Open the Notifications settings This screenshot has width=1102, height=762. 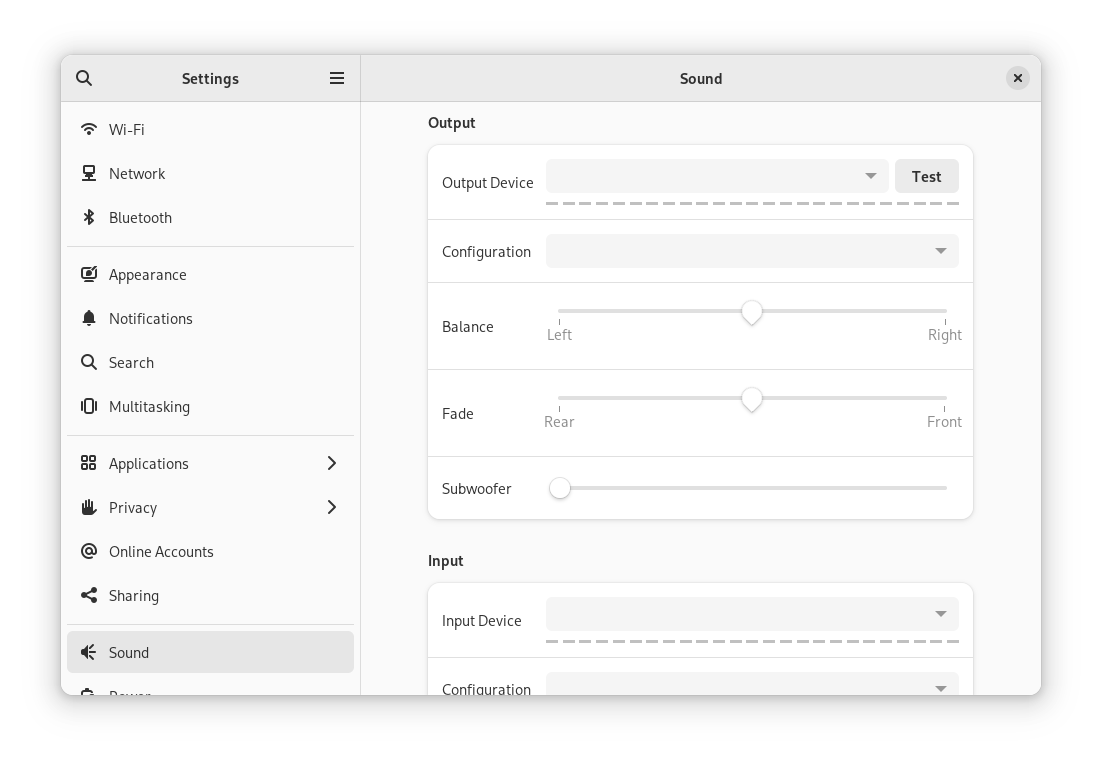click(x=210, y=318)
